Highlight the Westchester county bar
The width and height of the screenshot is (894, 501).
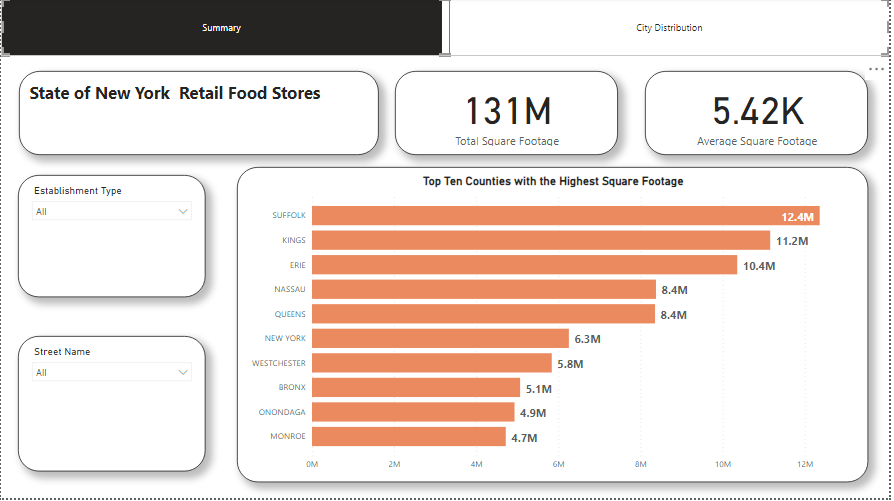click(x=431, y=363)
